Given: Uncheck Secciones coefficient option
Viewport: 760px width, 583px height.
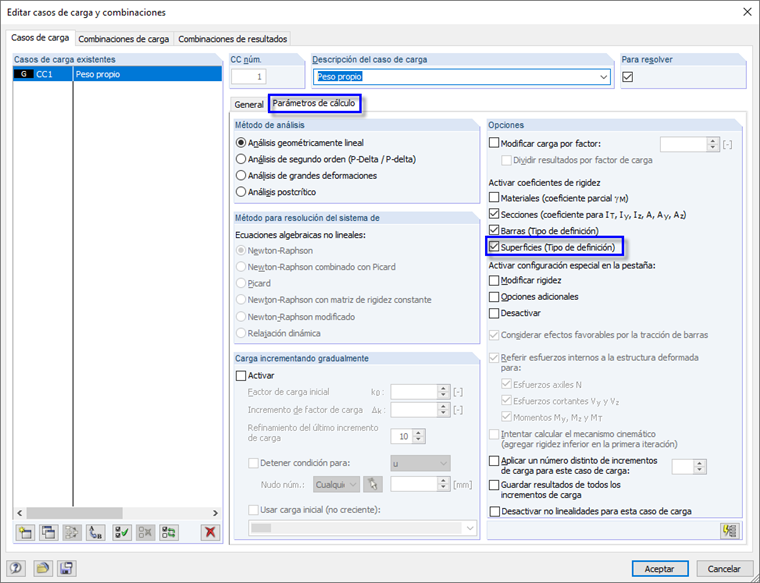Looking at the screenshot, I should 494,214.
